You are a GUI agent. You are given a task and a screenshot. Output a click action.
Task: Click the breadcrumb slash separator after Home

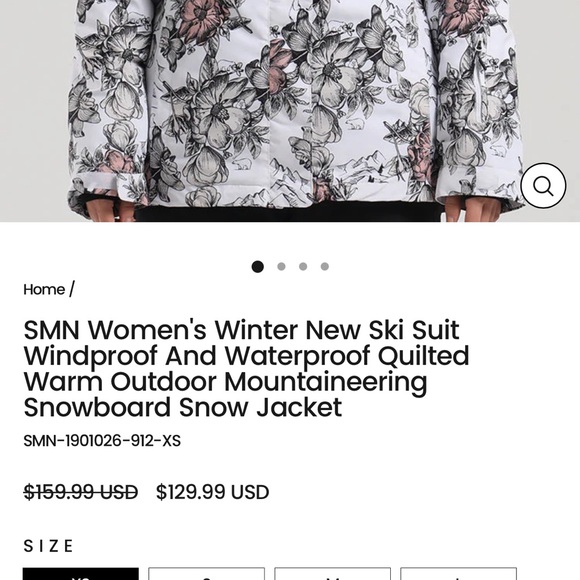pyautogui.click(x=72, y=289)
